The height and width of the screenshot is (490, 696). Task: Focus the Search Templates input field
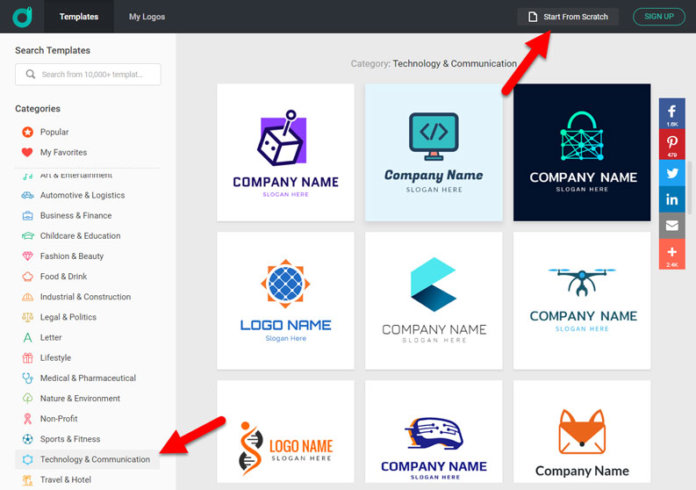(88, 74)
